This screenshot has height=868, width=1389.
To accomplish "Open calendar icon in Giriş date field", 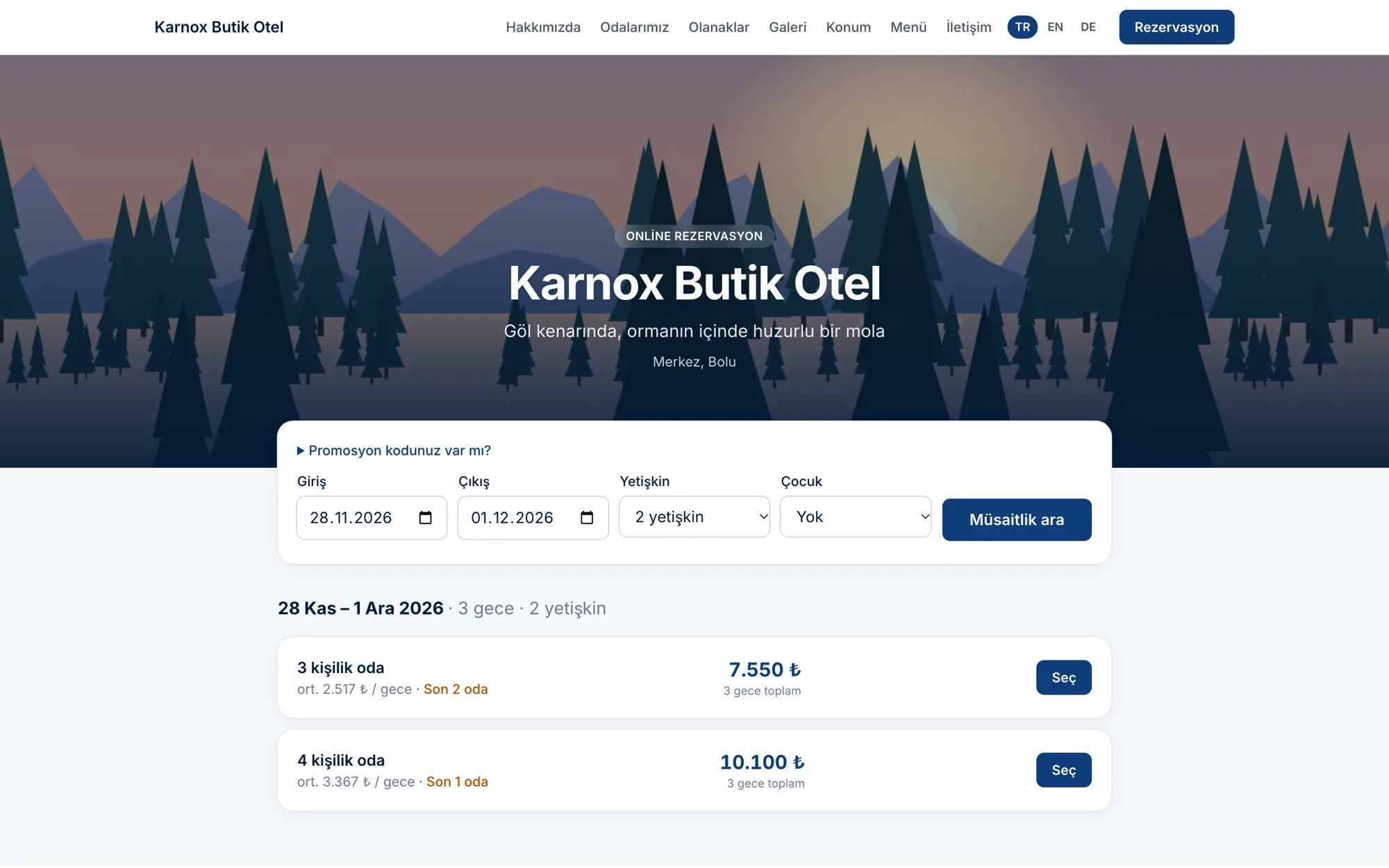I will tap(426, 517).
